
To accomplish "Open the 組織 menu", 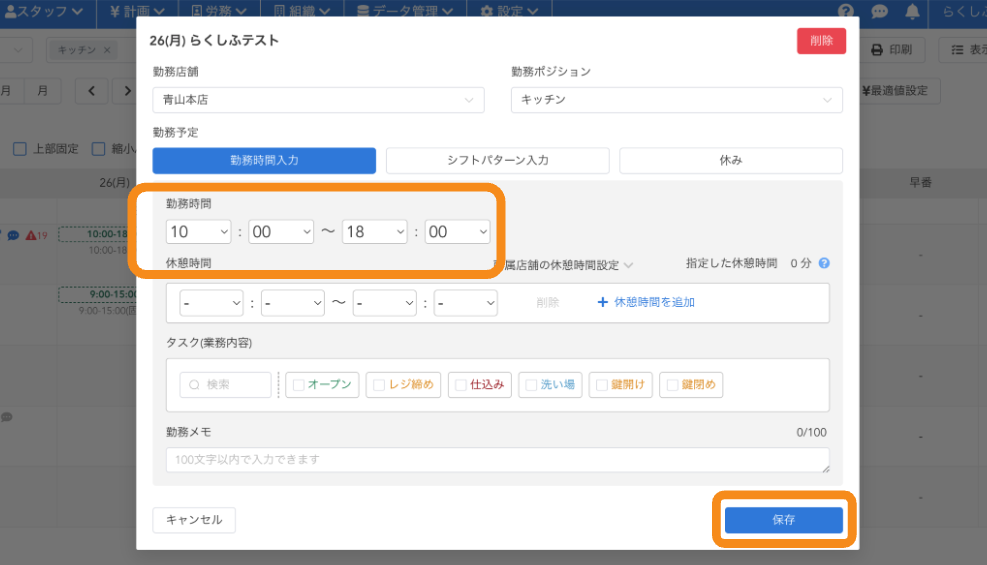I will tap(302, 11).
